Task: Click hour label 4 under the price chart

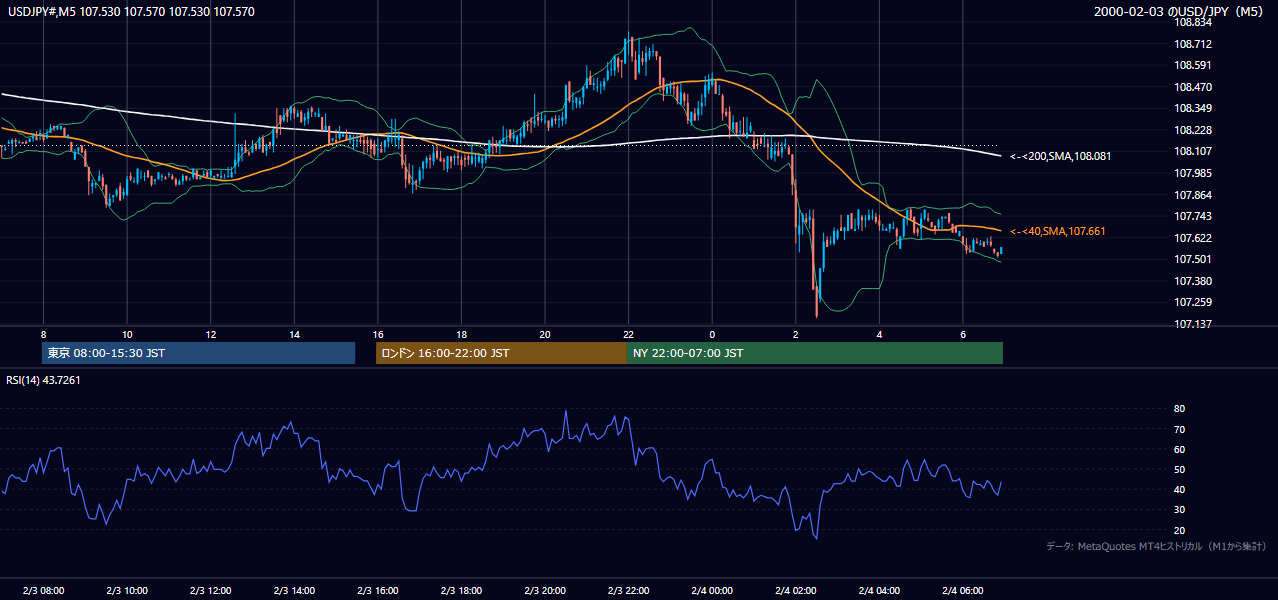Action: coord(879,334)
